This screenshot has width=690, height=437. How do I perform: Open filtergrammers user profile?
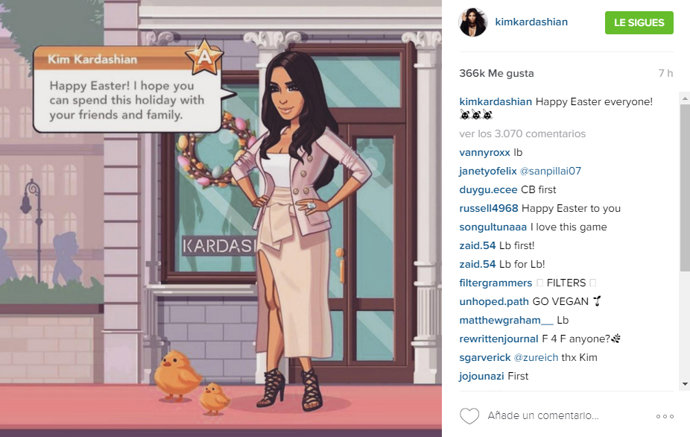495,283
